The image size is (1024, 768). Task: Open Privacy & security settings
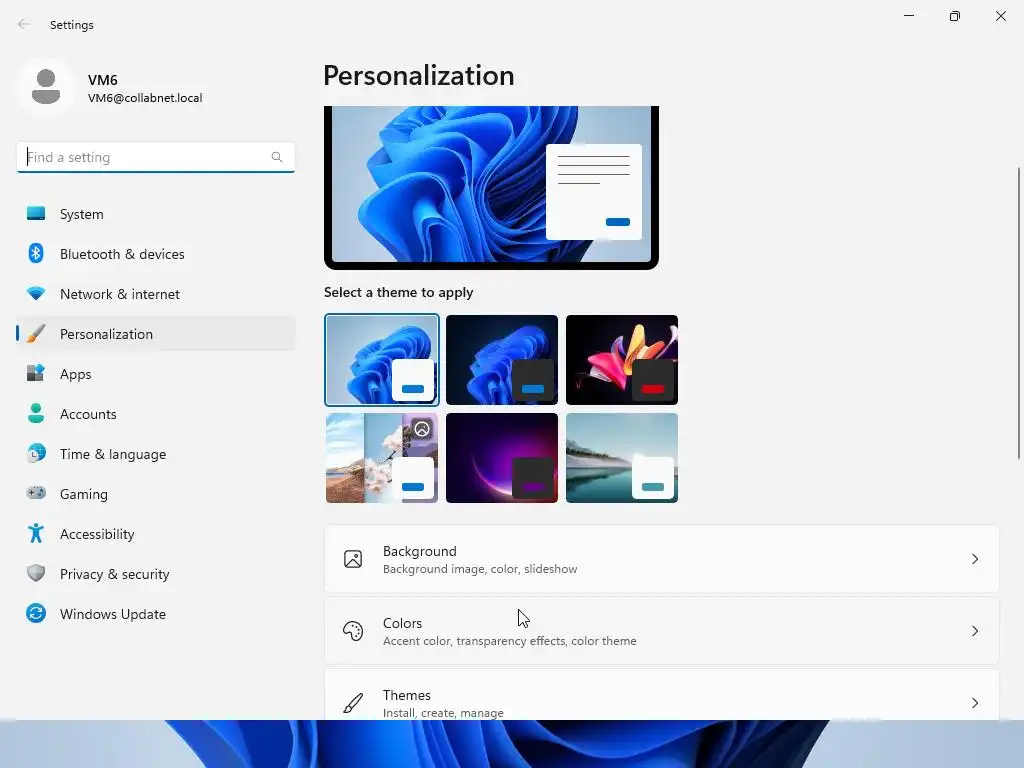coord(156,573)
